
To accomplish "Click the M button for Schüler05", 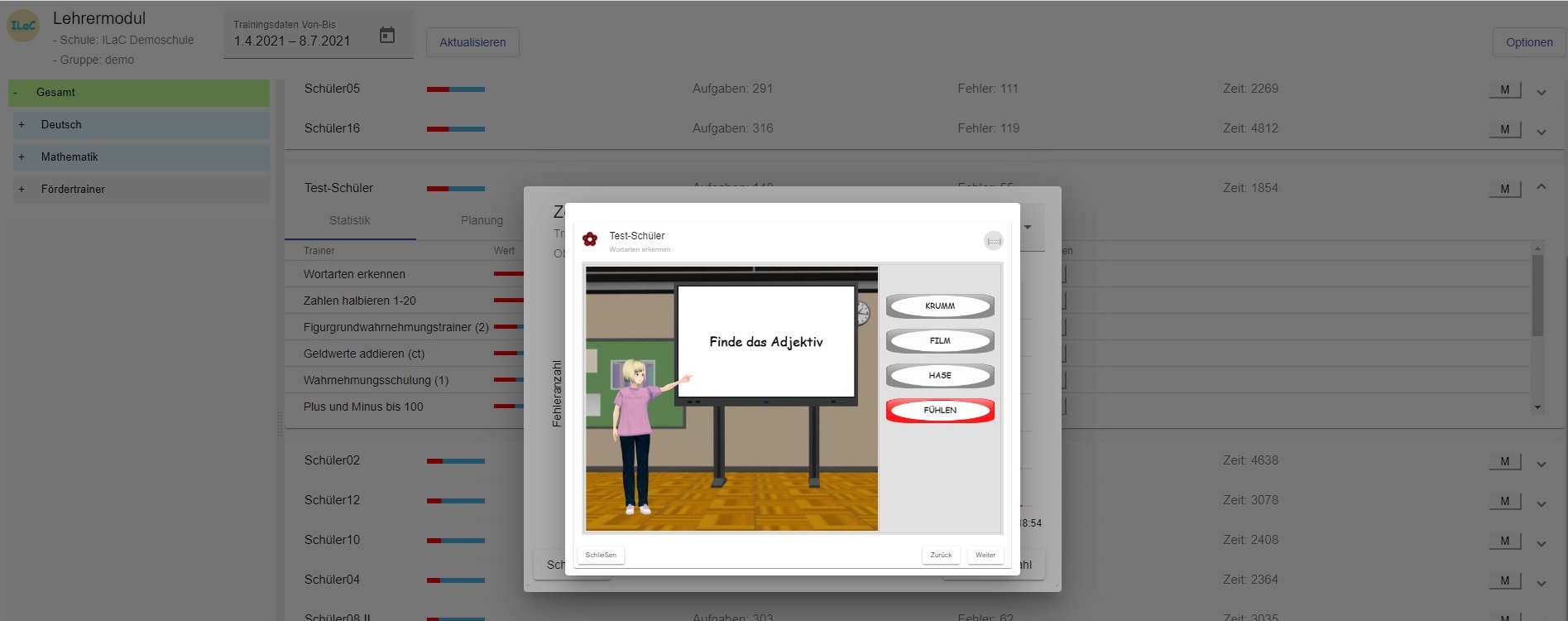I will [x=1504, y=89].
